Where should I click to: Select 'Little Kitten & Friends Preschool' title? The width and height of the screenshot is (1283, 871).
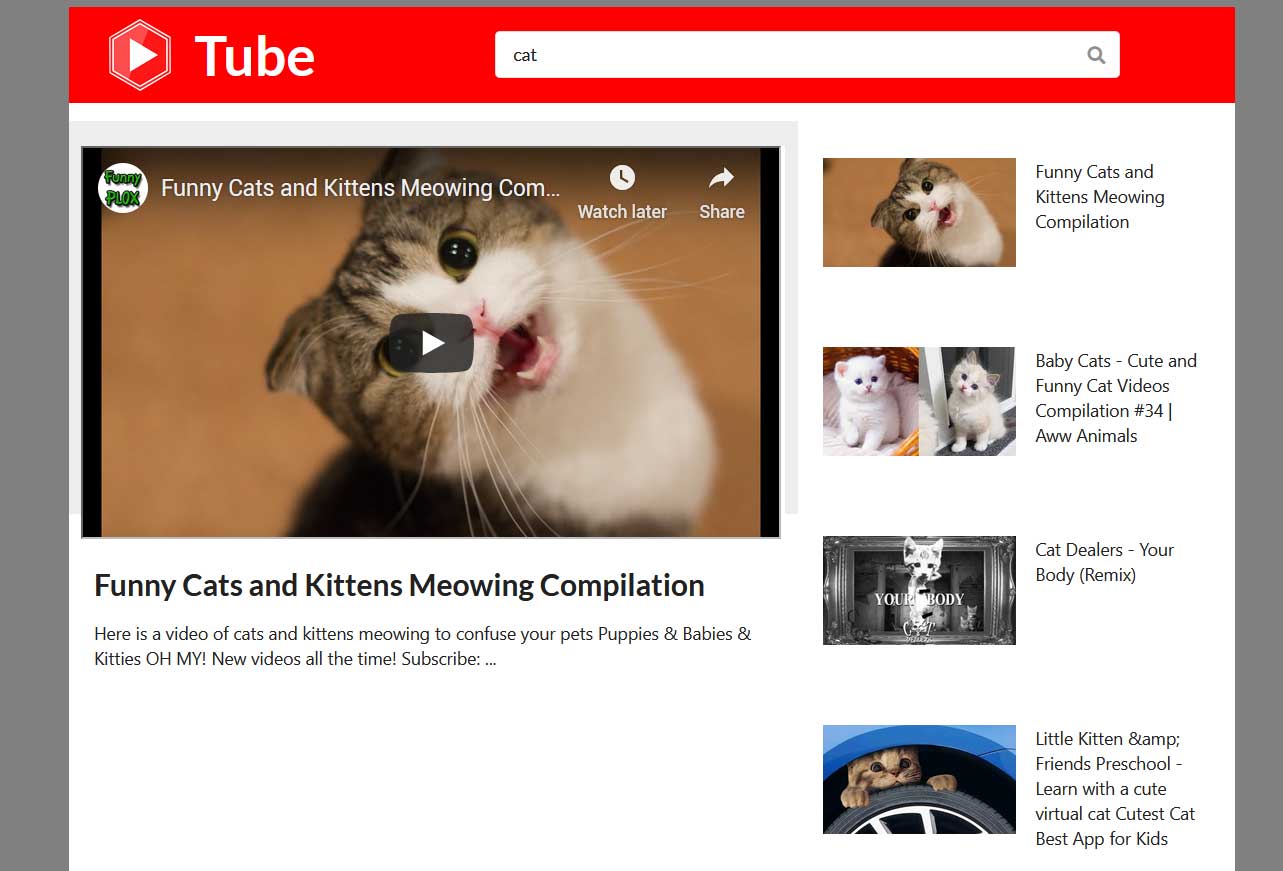pos(1115,789)
